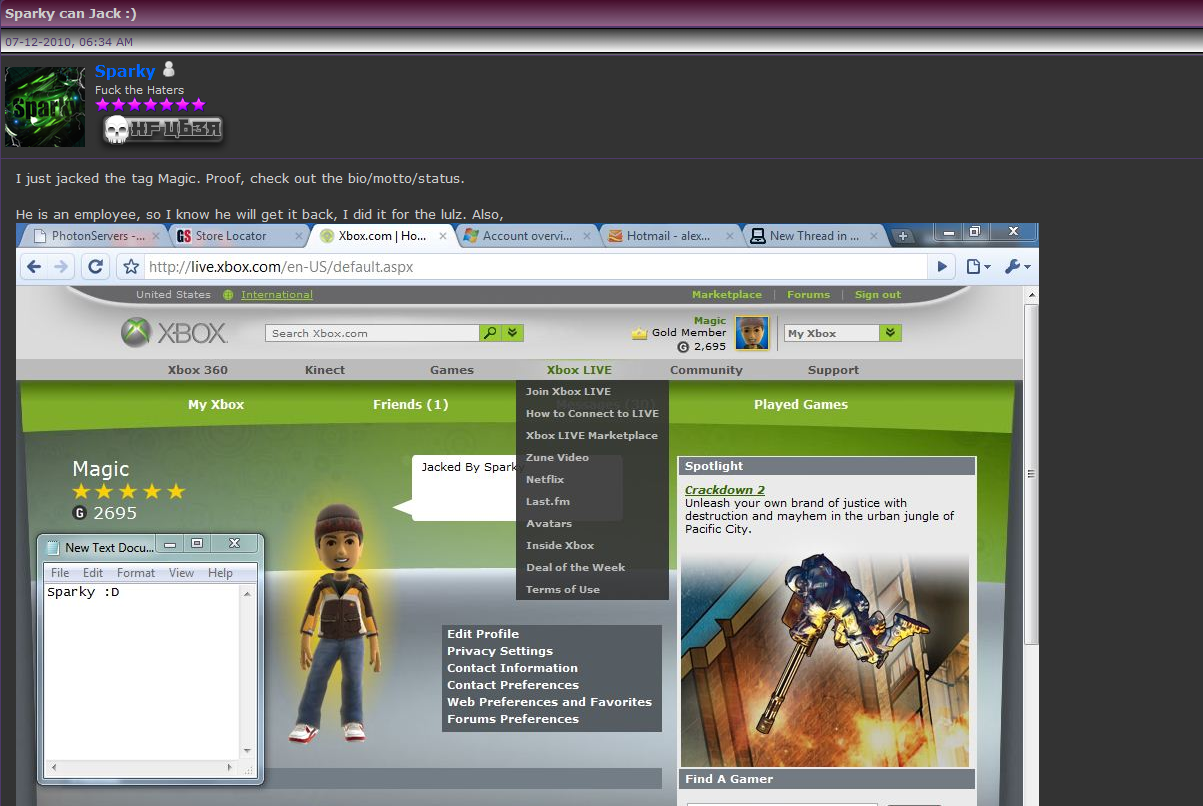Click the Forums top link
This screenshot has width=1203, height=806.
pos(808,295)
